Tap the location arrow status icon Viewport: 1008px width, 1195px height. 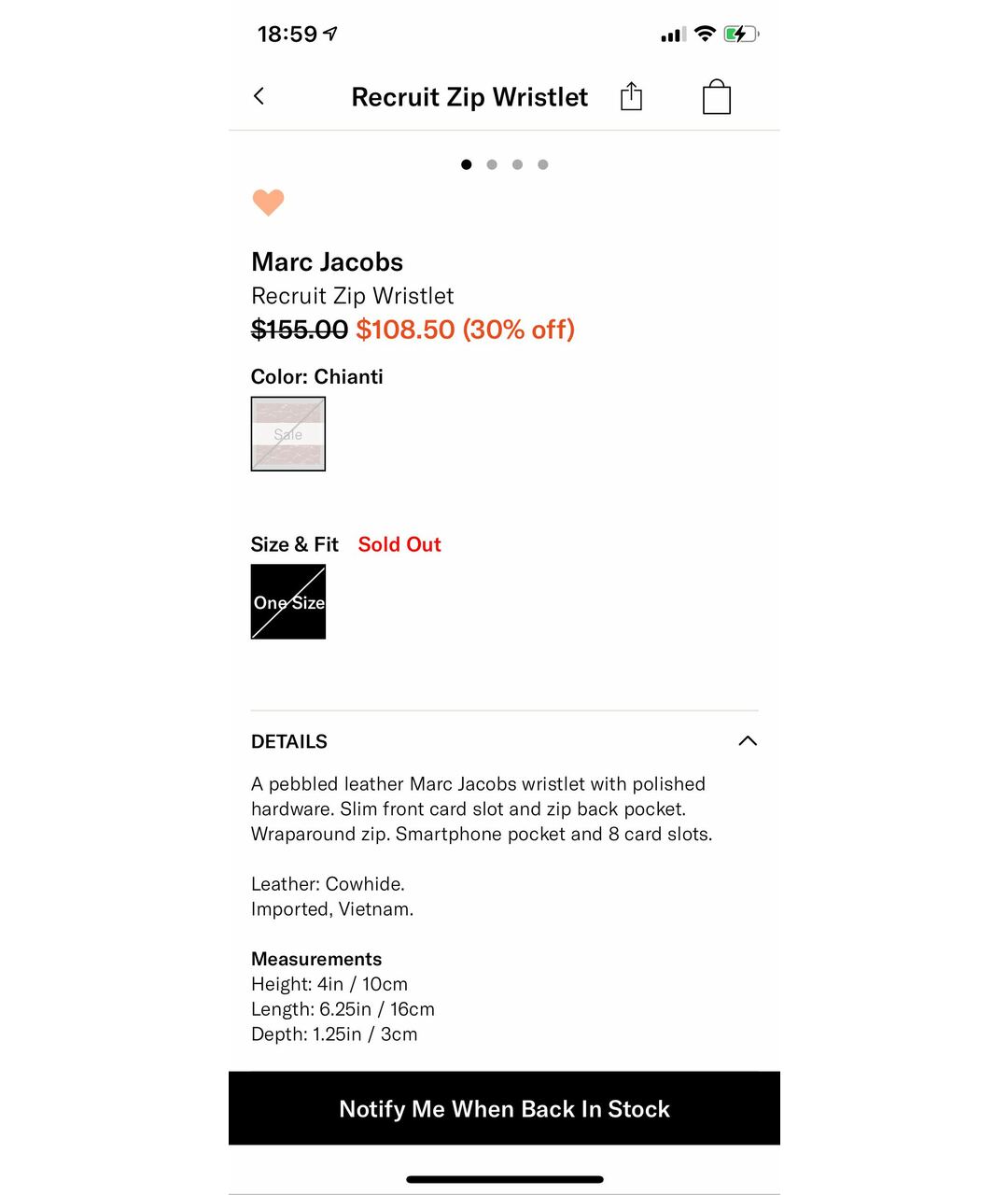[330, 35]
